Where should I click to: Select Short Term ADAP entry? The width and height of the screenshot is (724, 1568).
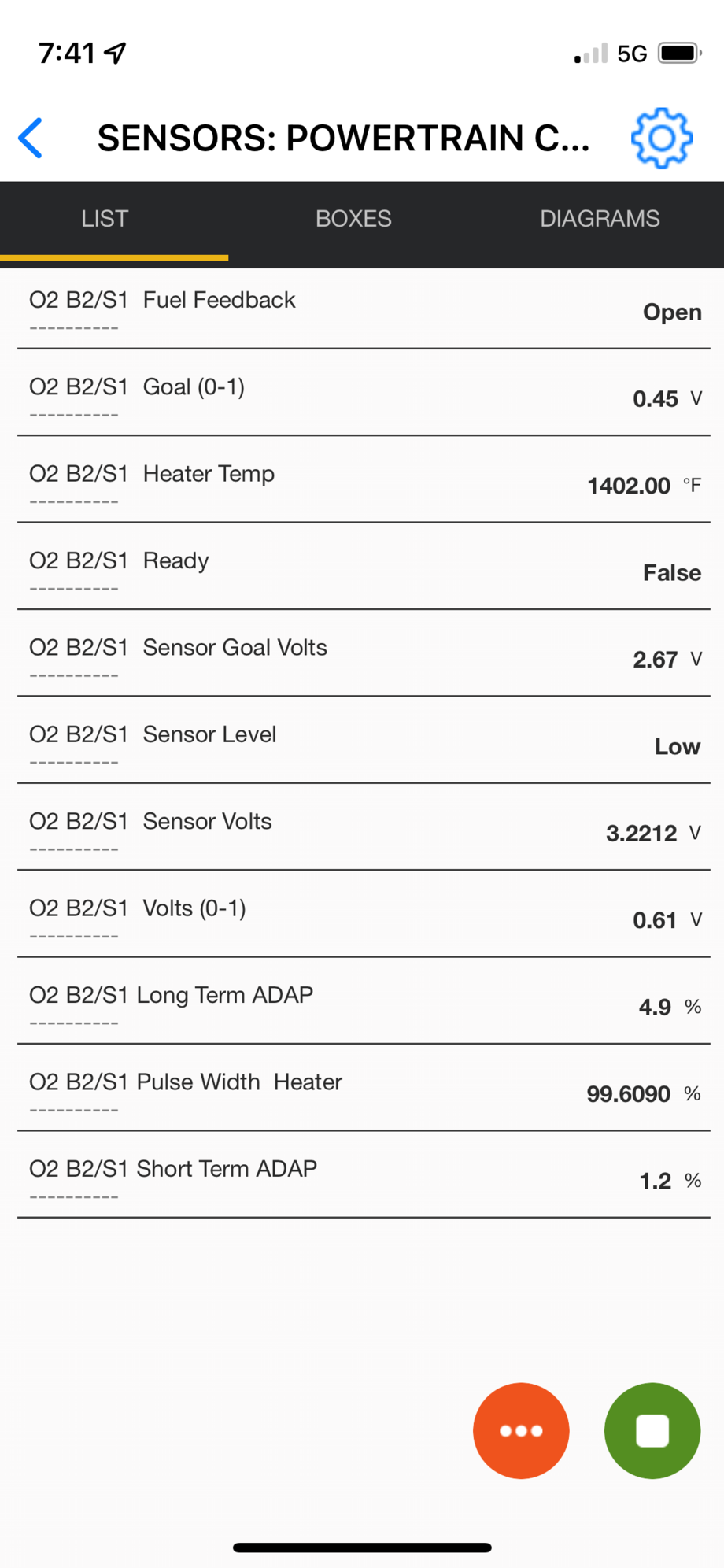(x=362, y=1177)
